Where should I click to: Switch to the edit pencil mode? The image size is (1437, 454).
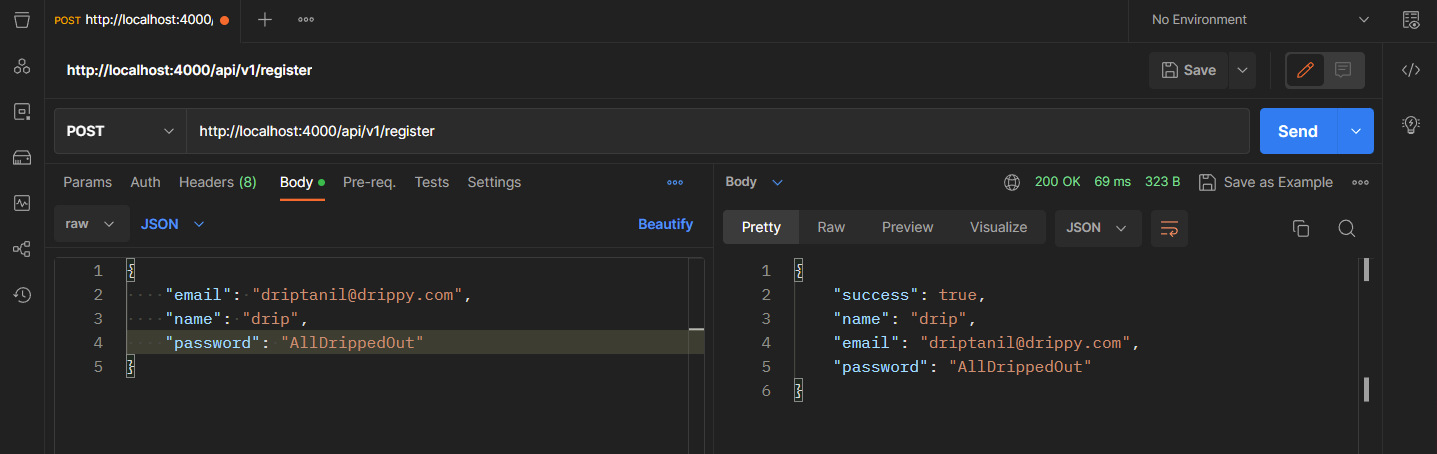1305,70
